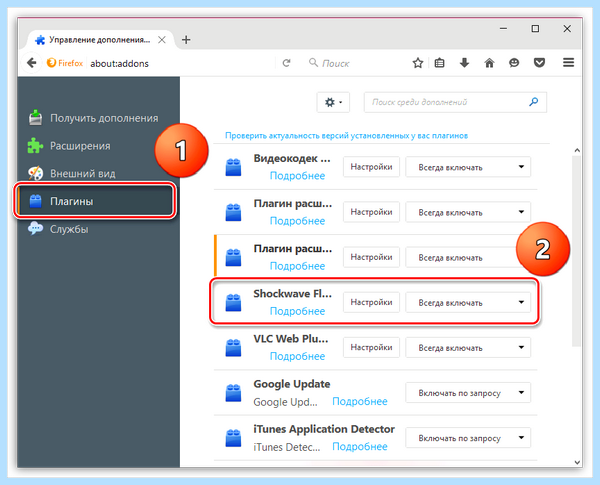Open the Получить дополнения section

pos(94,118)
